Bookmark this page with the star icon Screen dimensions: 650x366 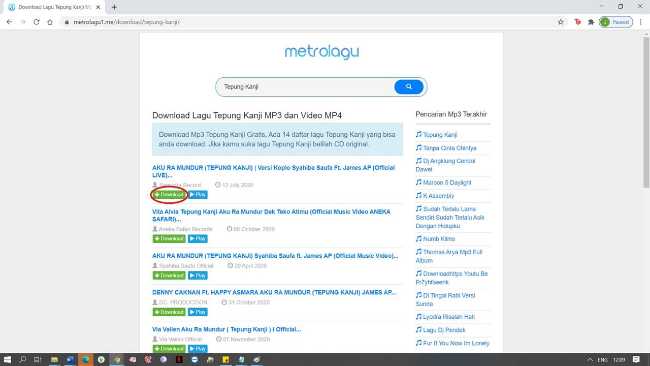tap(561, 22)
